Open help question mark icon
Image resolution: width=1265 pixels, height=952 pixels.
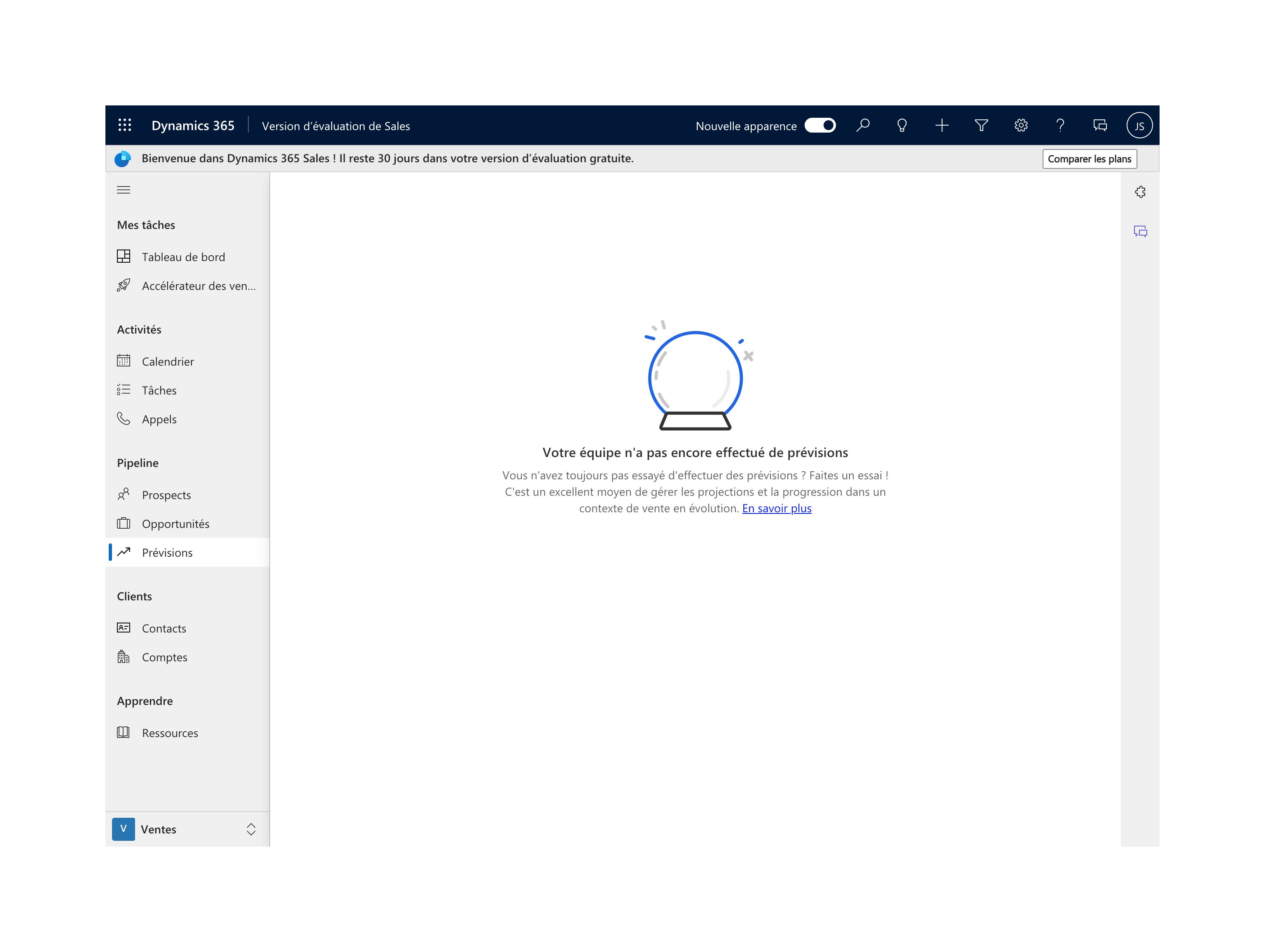coord(1060,125)
